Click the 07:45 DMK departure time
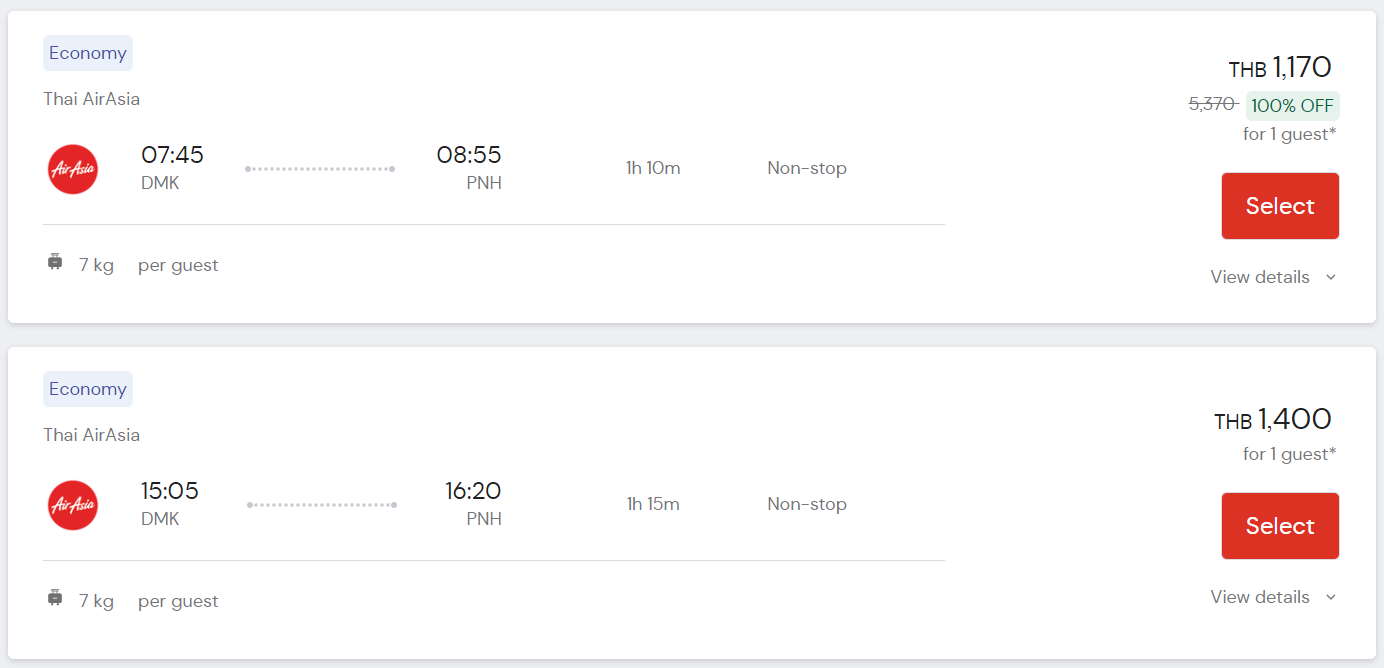 click(172, 155)
